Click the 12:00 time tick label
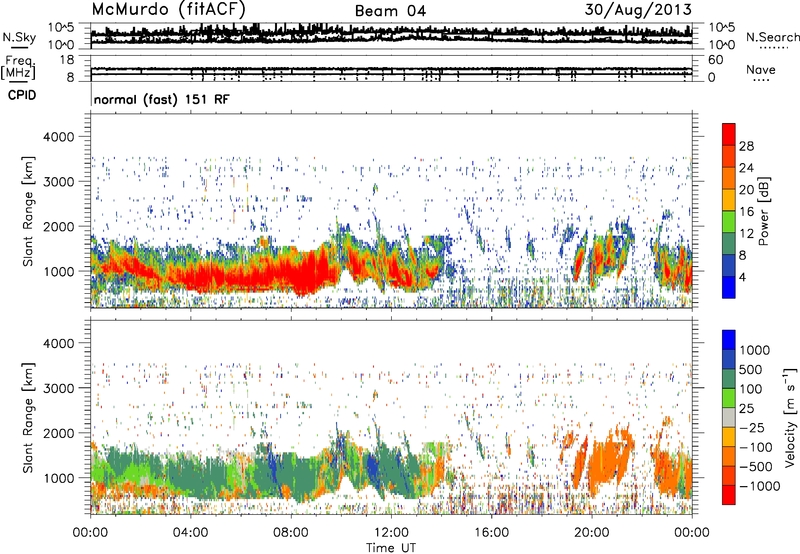Screen dimensions: 800x554 coord(391,533)
